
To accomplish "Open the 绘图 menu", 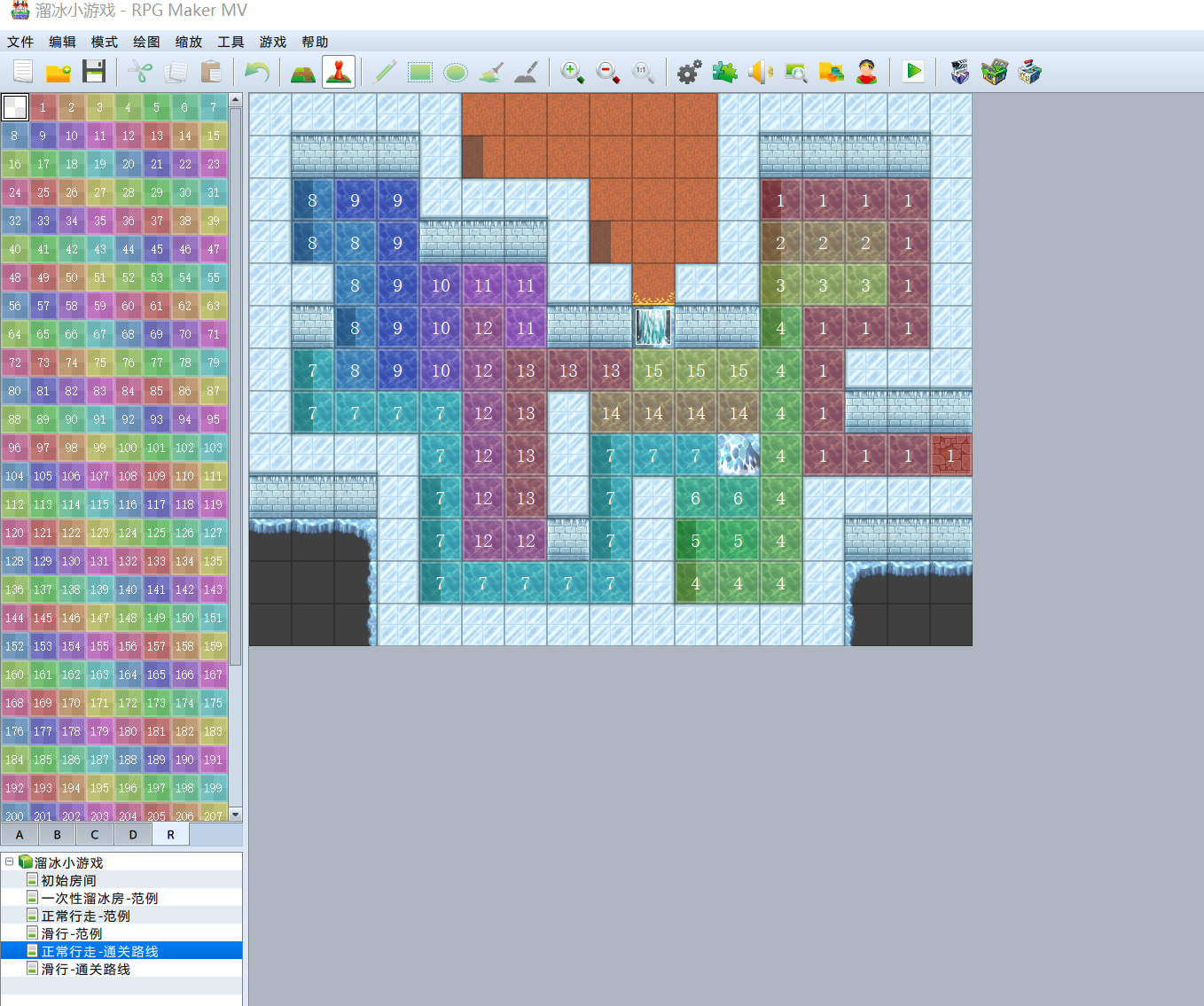I will [x=146, y=42].
